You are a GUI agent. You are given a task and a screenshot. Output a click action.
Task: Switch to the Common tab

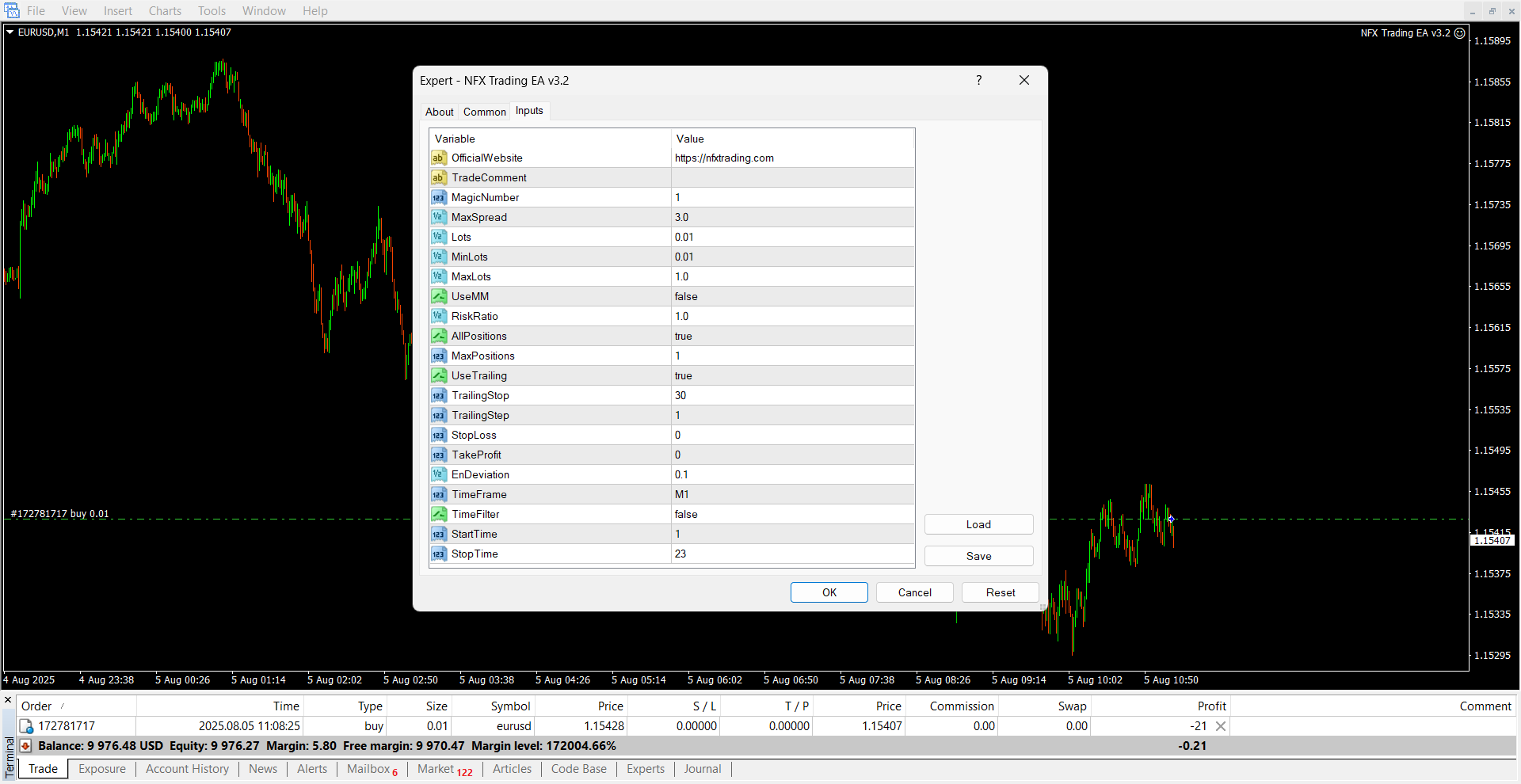(484, 112)
